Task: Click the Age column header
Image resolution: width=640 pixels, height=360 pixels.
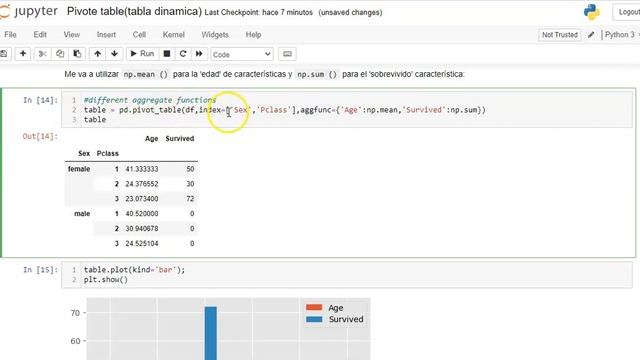Action: click(x=151, y=139)
